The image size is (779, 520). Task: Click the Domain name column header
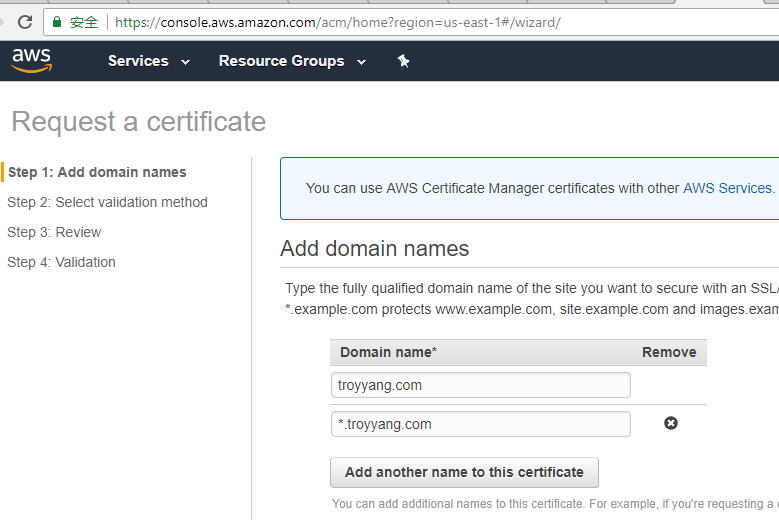[x=388, y=352]
